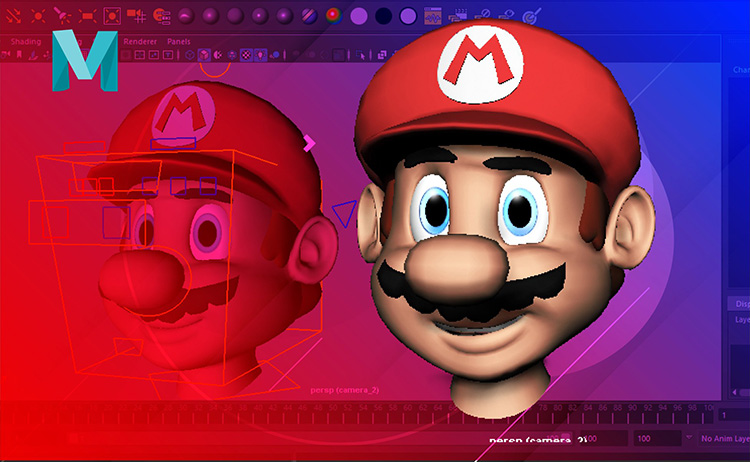The height and width of the screenshot is (462, 750).
Task: Click the boxed T panel toolbar icon
Action: pos(168,55)
